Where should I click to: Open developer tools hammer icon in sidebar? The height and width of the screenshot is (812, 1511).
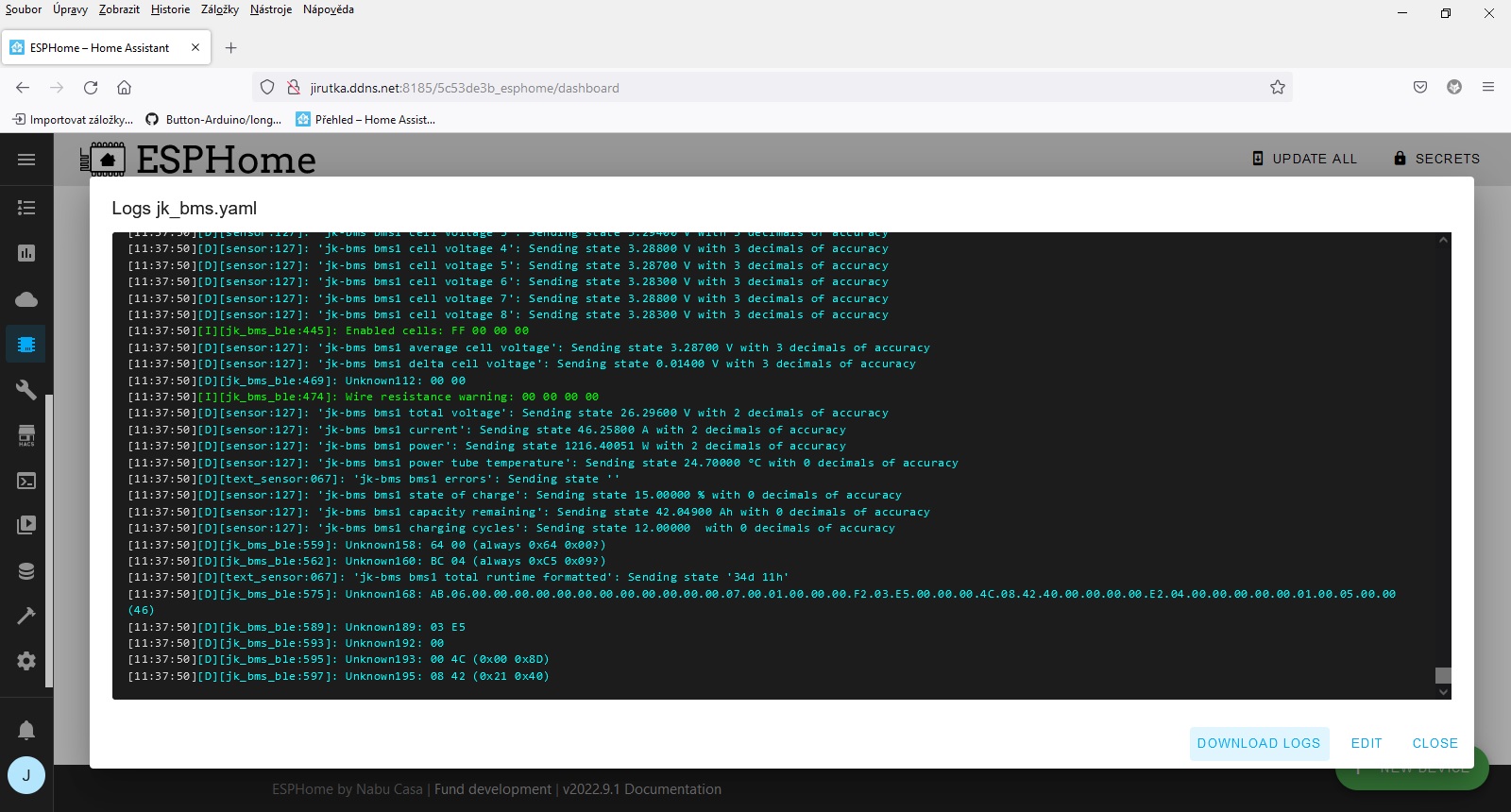[x=26, y=616]
